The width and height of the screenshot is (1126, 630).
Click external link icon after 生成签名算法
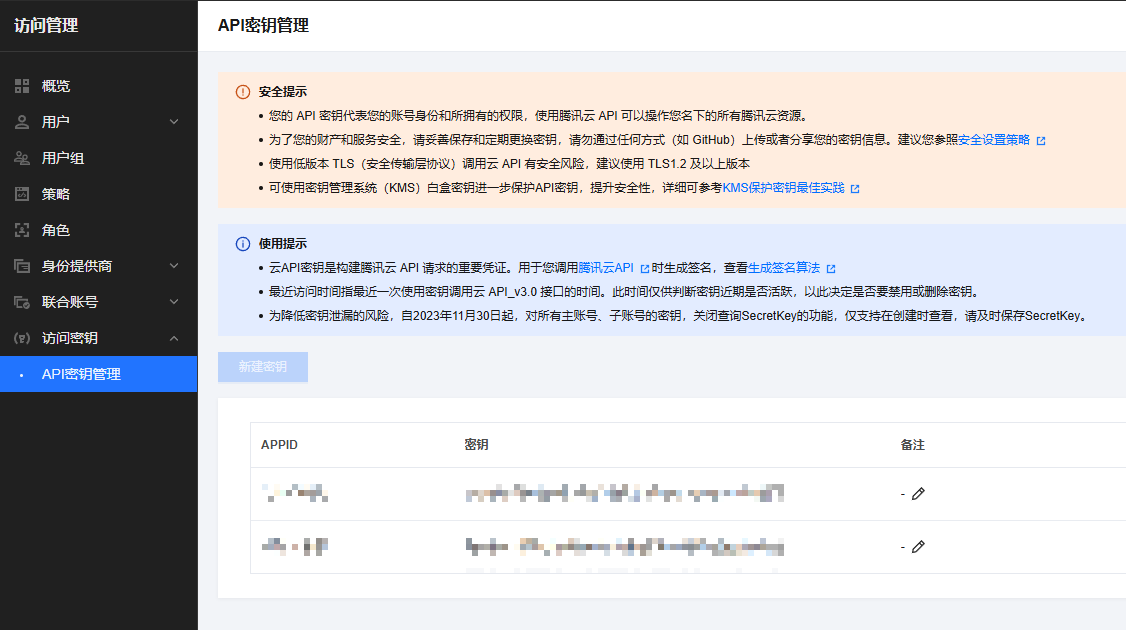(831, 269)
